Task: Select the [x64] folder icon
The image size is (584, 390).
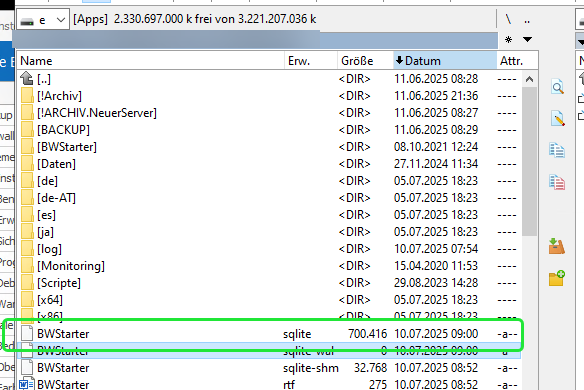Action: point(27,300)
